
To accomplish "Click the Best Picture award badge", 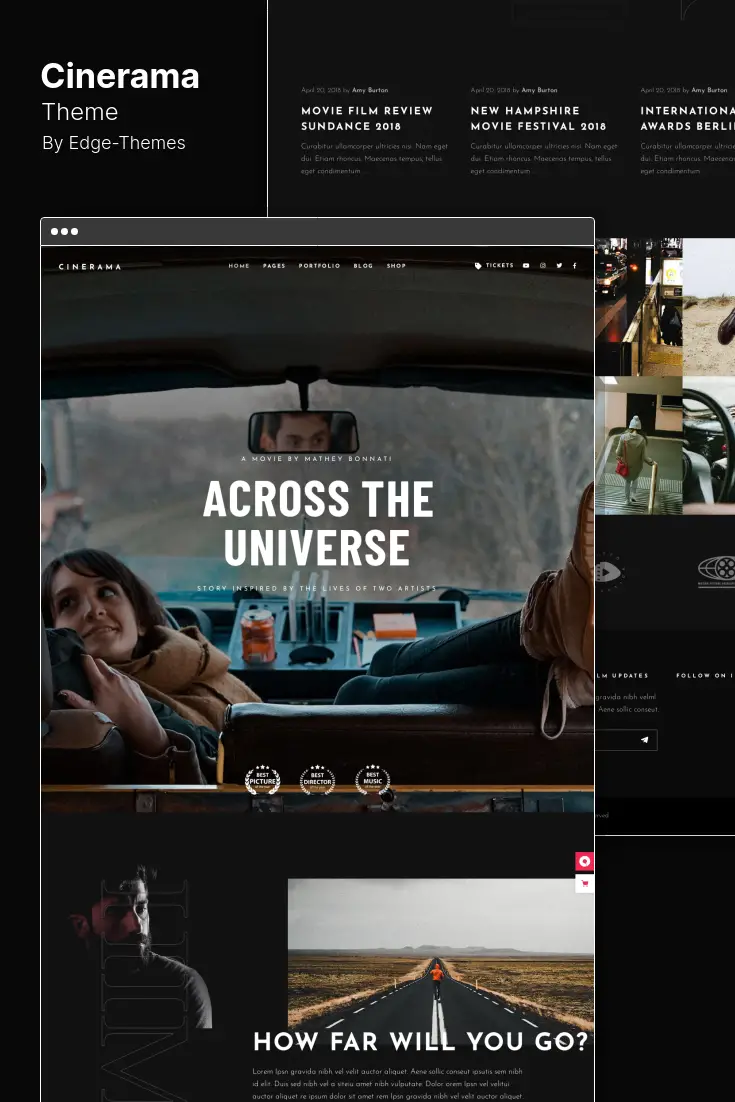I will point(262,779).
